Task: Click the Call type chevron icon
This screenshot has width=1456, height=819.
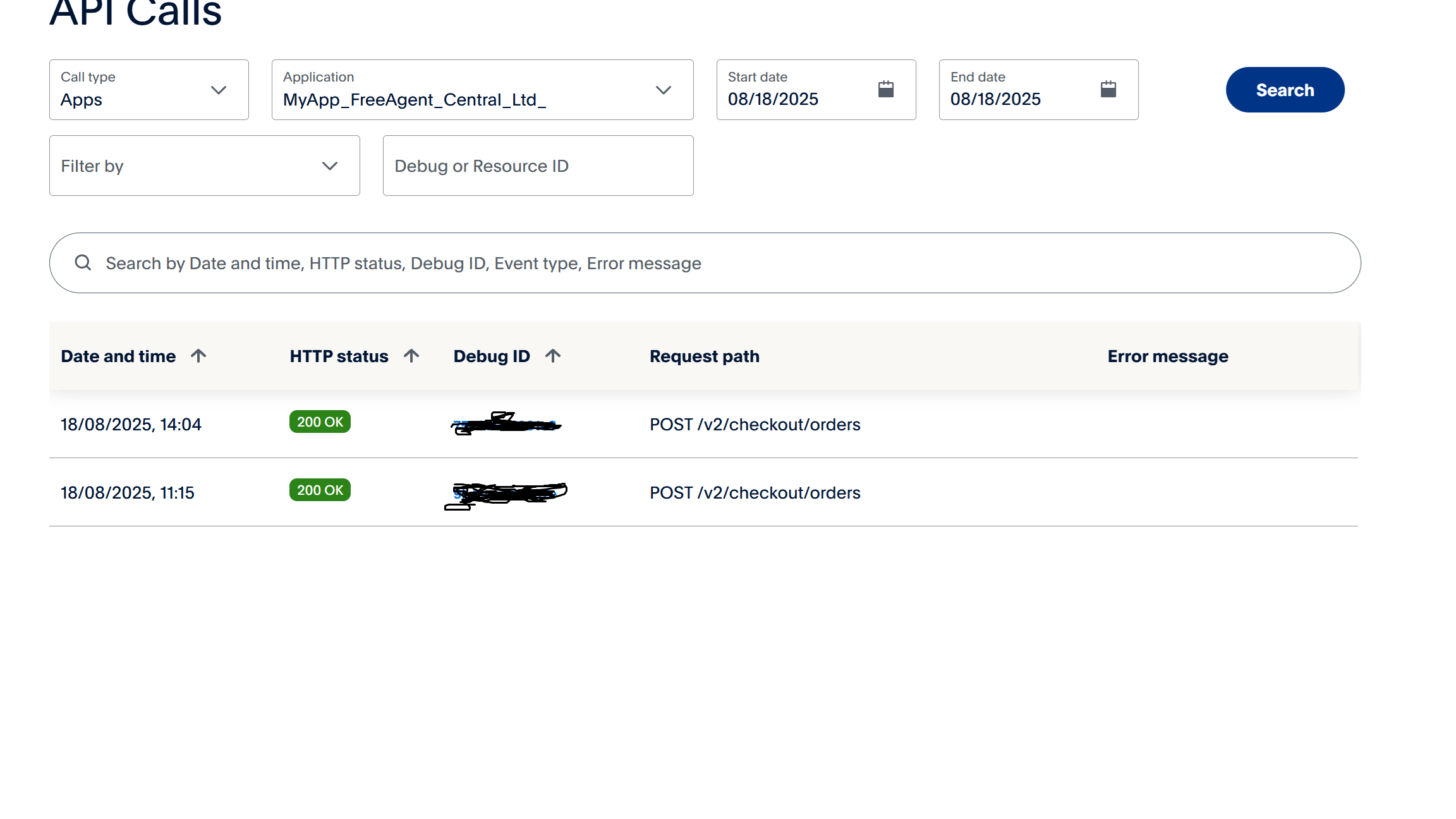Action: (219, 90)
